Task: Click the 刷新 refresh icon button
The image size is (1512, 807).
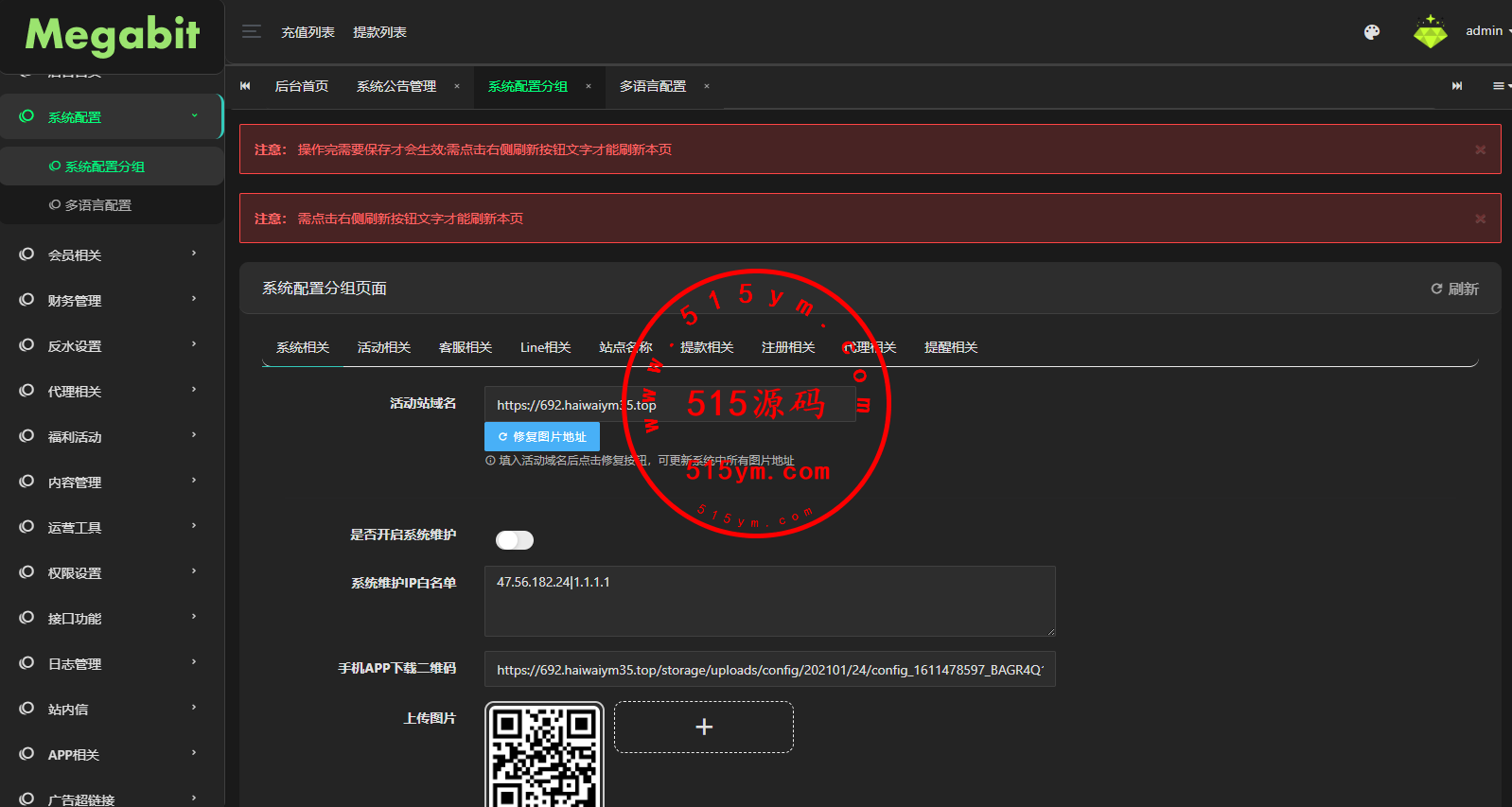Action: [x=1454, y=289]
